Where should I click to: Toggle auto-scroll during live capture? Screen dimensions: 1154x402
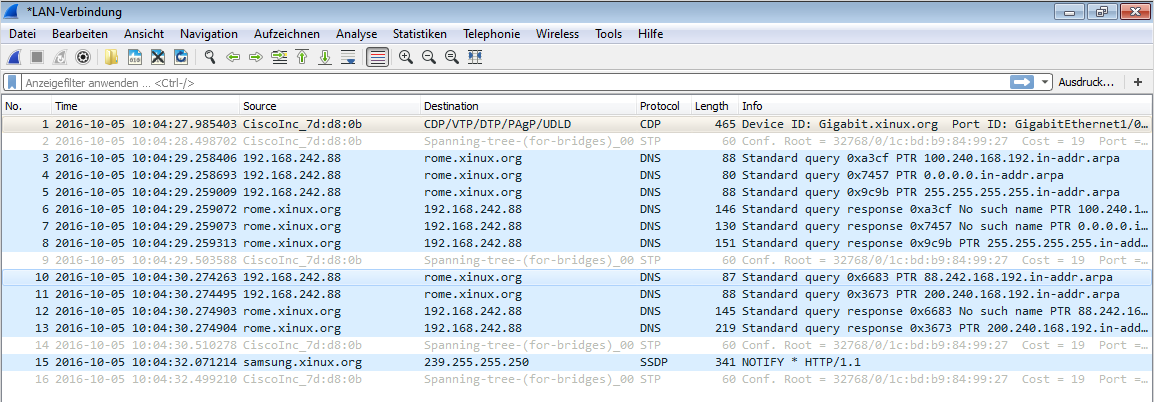[x=349, y=57]
